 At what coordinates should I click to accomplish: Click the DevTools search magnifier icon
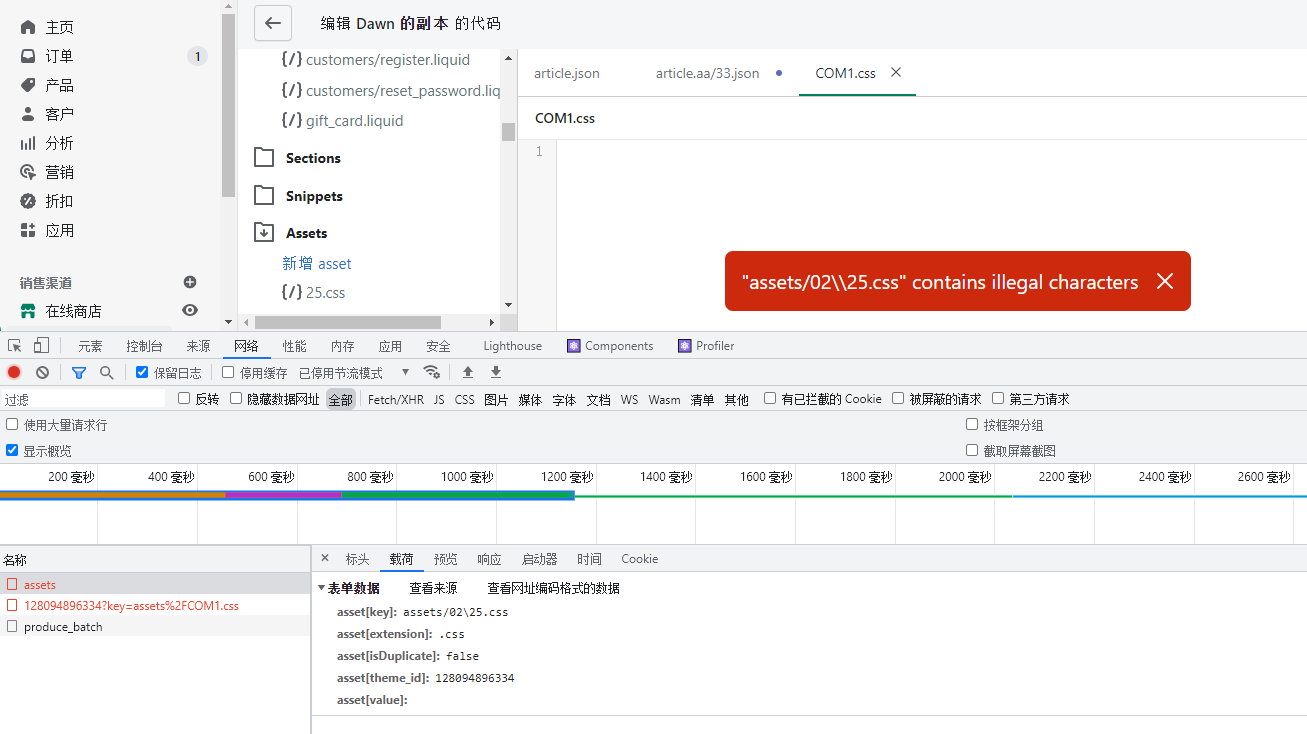pos(106,372)
